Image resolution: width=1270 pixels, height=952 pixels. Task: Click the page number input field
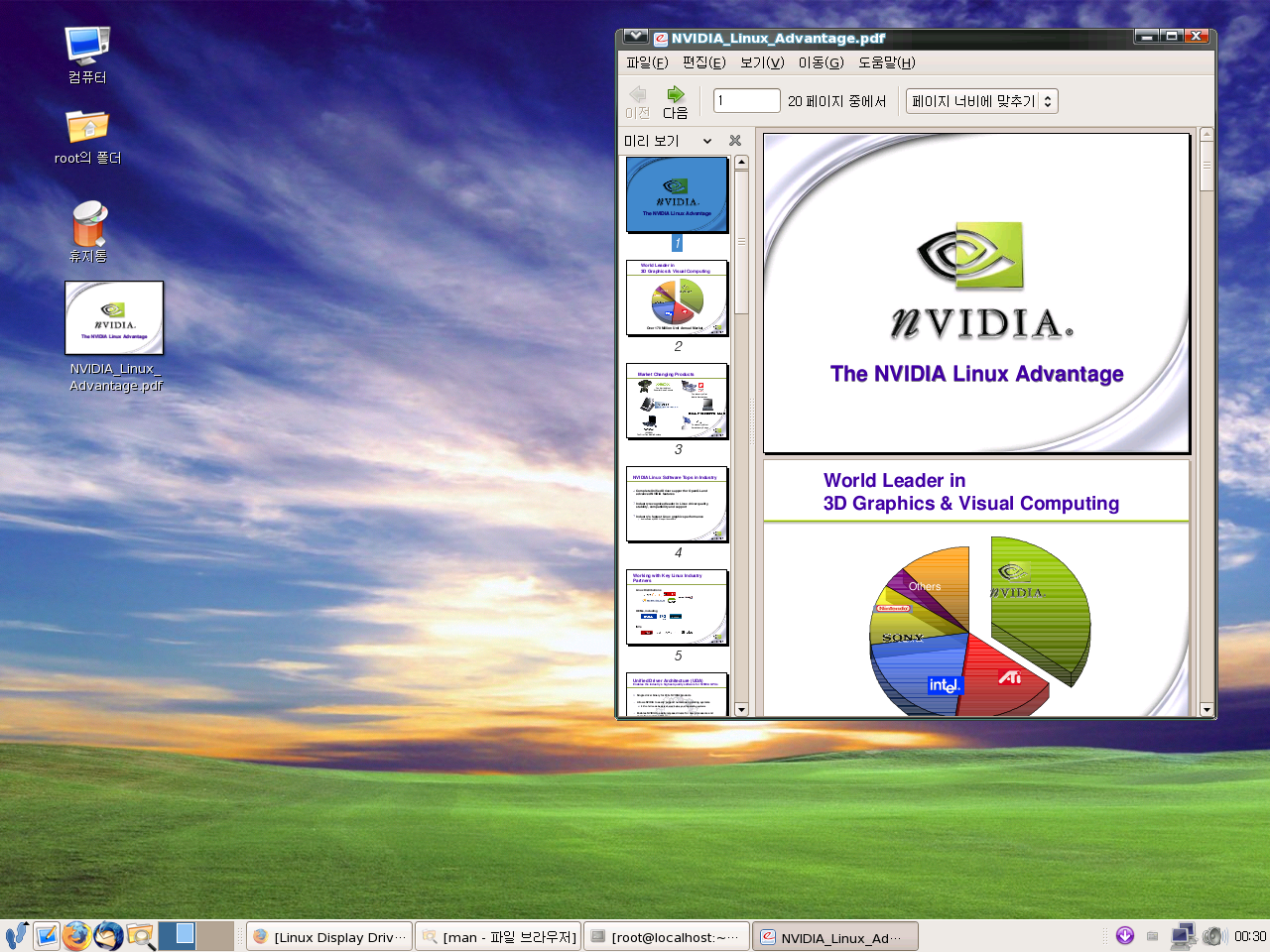[x=747, y=101]
